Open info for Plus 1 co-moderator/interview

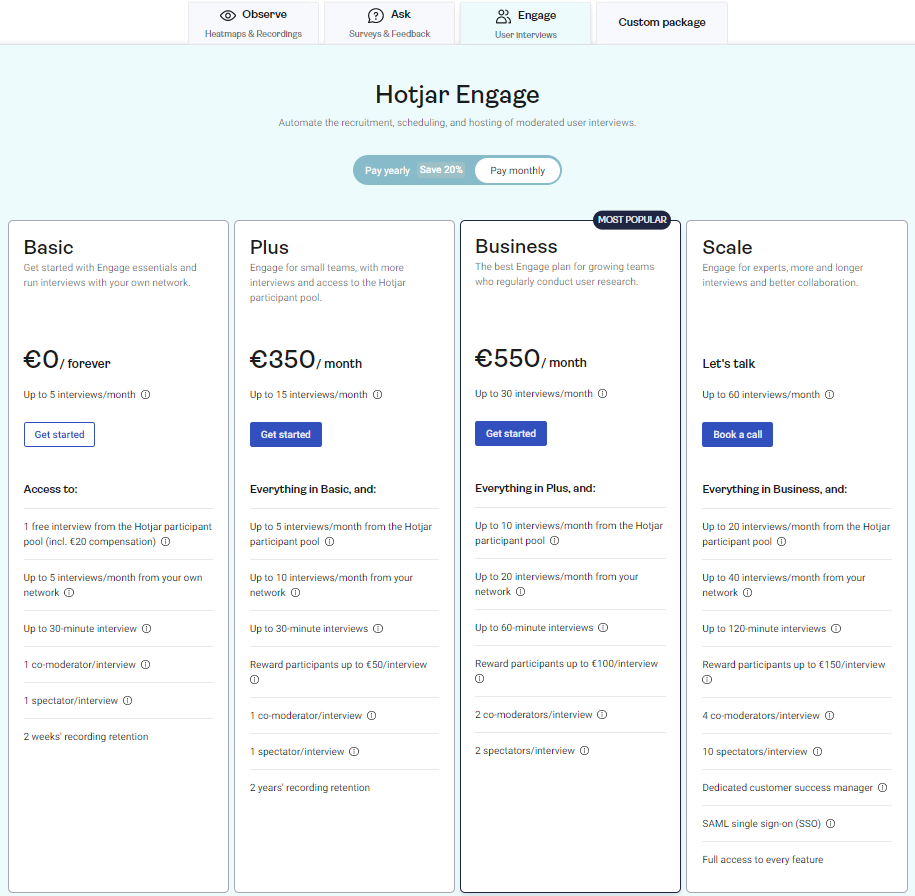372,716
